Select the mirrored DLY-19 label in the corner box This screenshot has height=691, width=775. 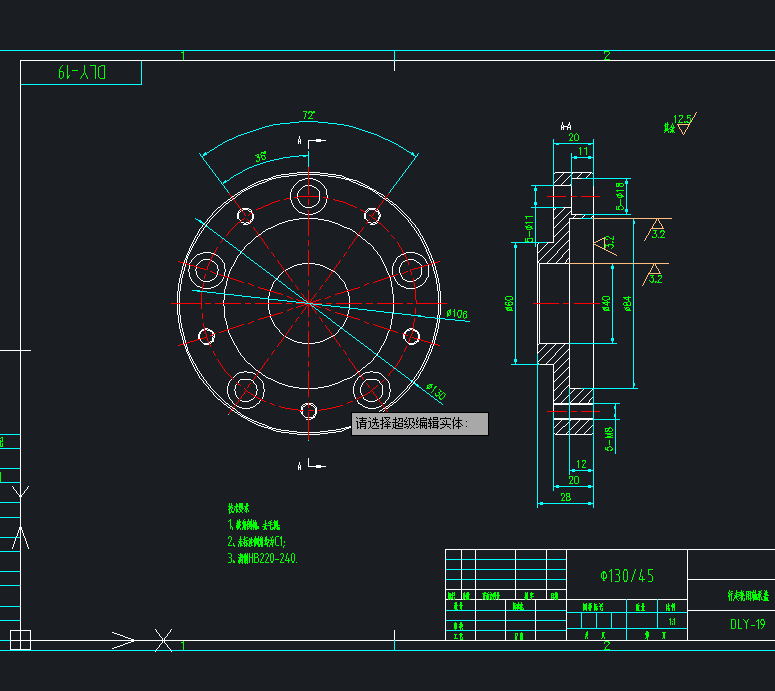82,73
